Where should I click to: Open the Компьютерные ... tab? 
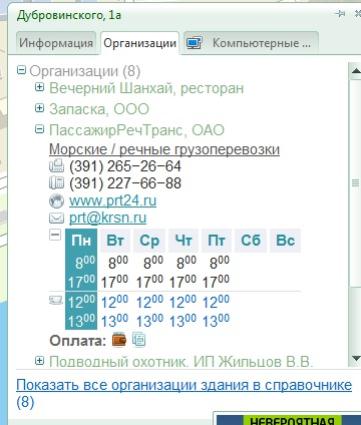click(251, 43)
